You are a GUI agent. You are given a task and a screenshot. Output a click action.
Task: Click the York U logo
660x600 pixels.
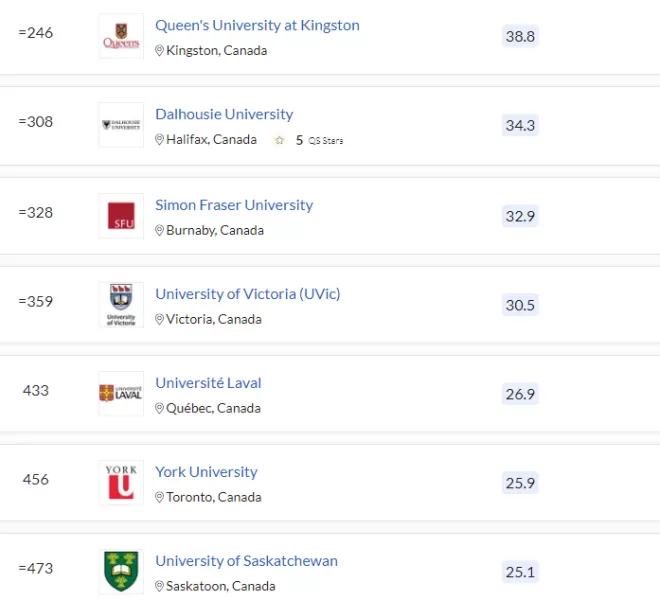pyautogui.click(x=121, y=483)
